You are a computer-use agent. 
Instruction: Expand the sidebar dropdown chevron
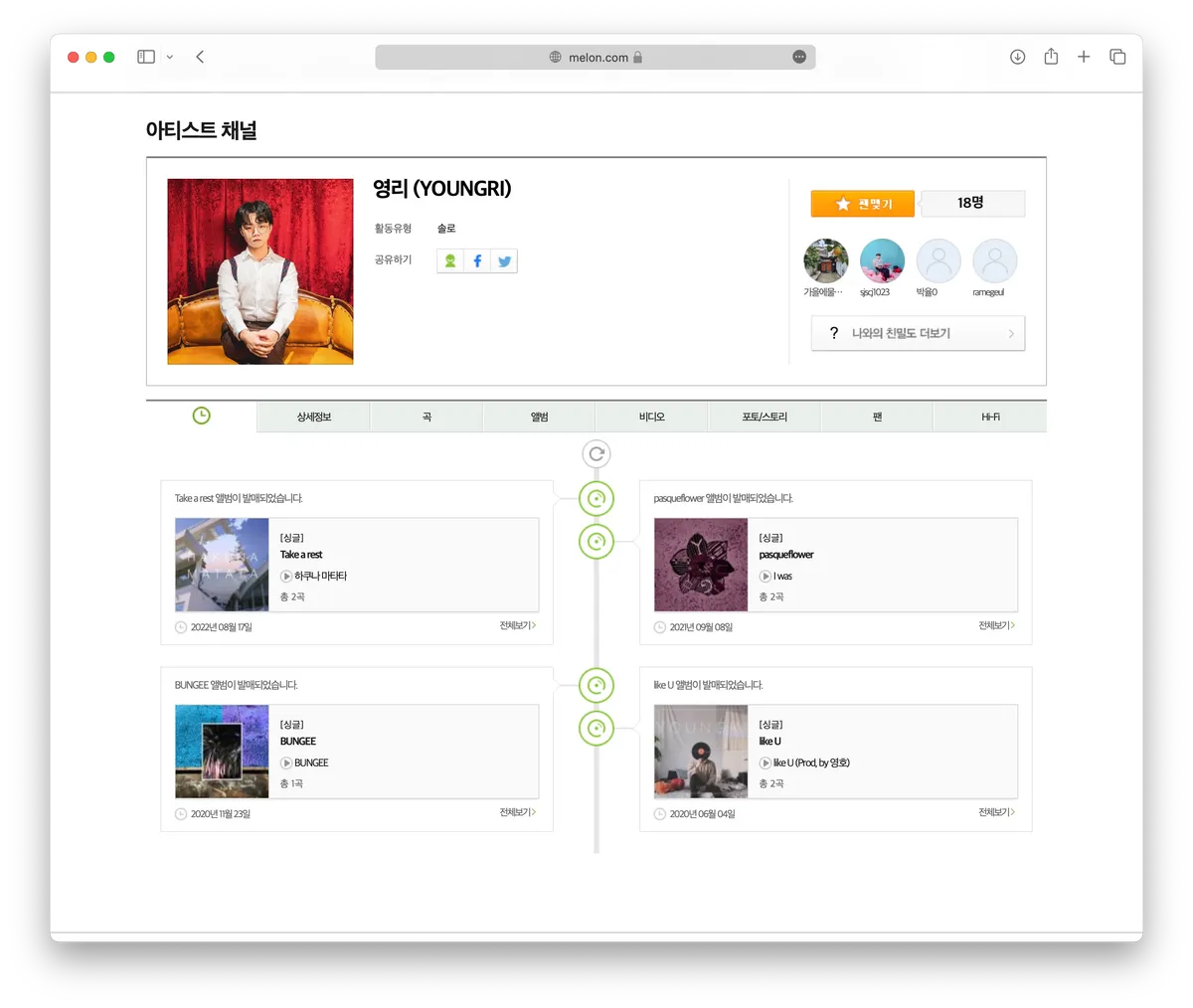point(170,58)
